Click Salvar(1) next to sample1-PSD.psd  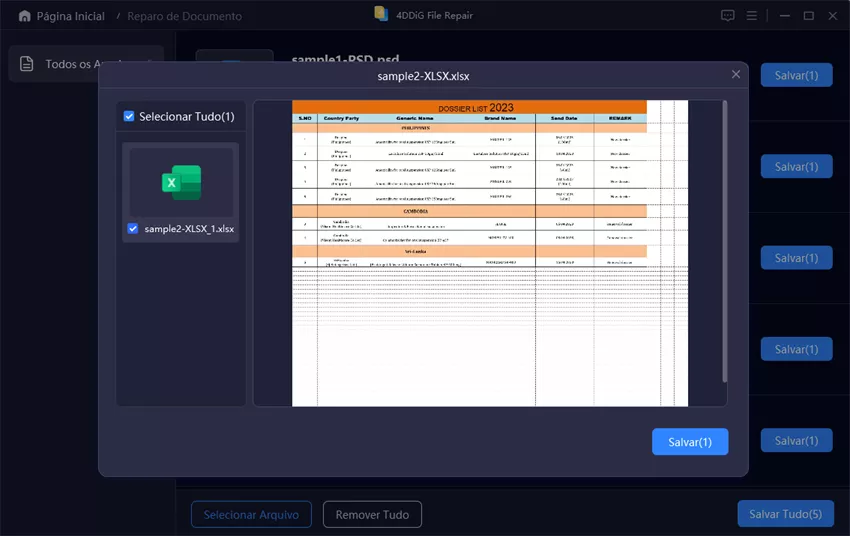(796, 75)
